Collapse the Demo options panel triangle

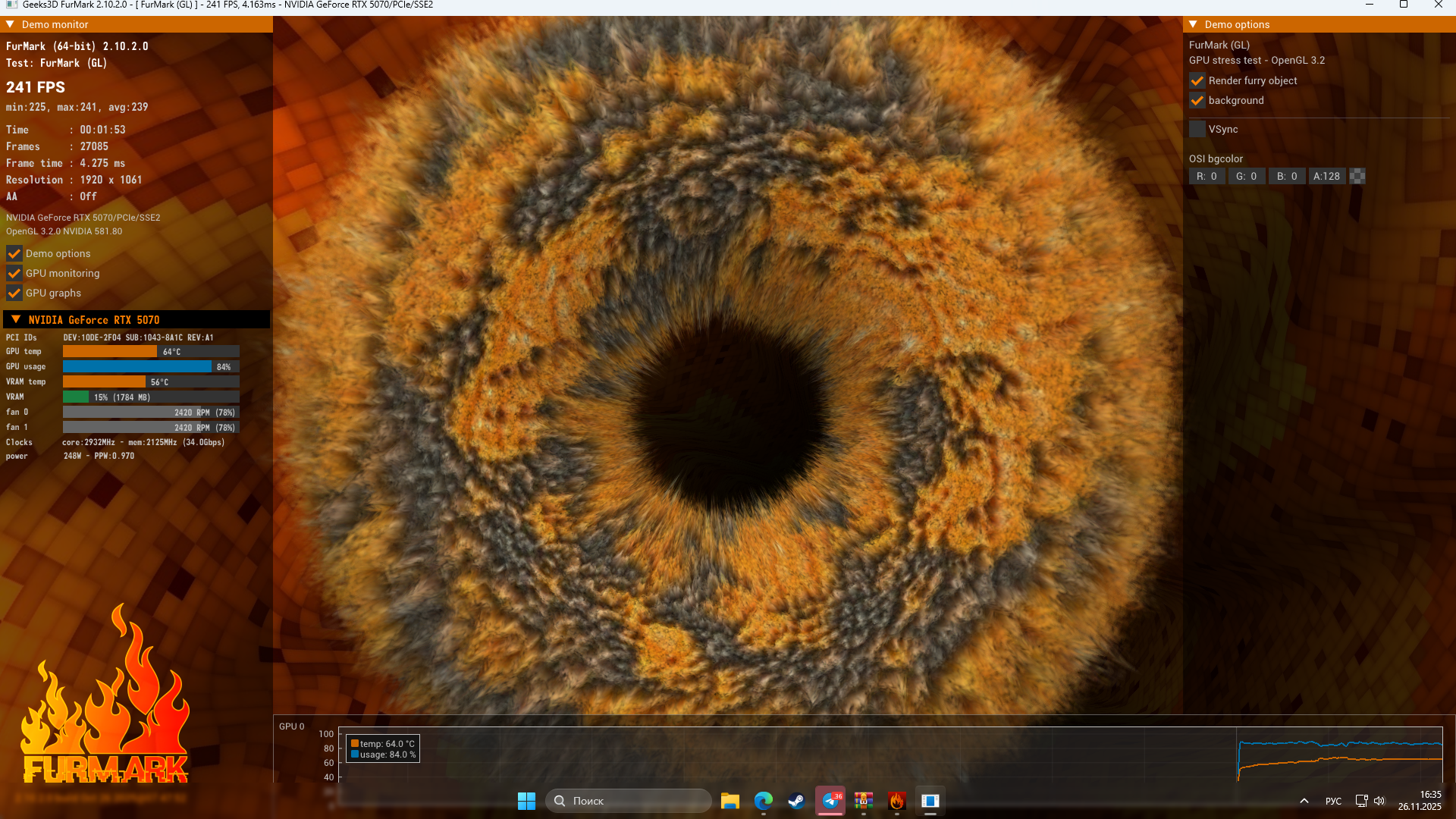[1193, 24]
